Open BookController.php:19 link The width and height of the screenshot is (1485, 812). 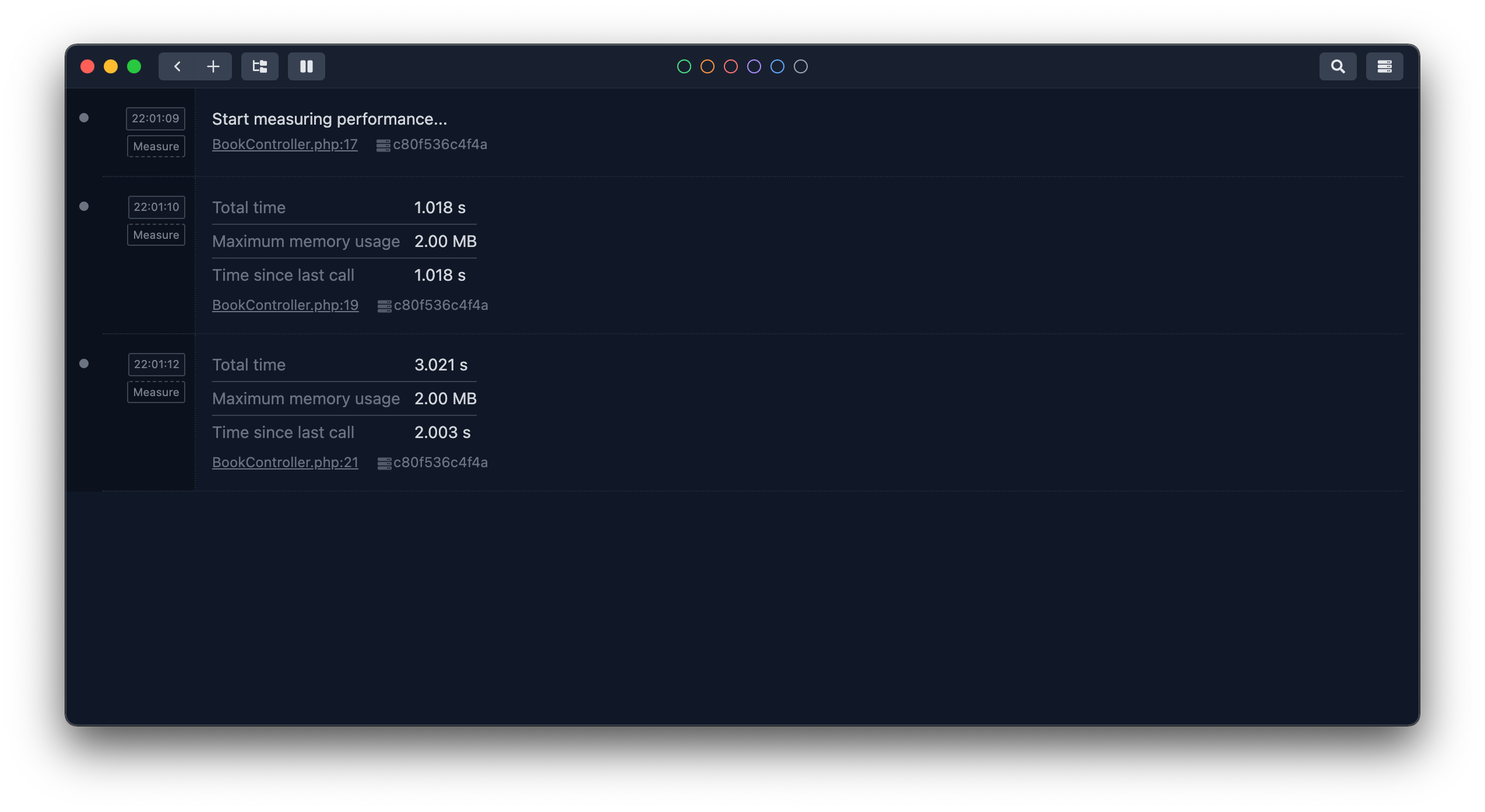click(x=285, y=305)
